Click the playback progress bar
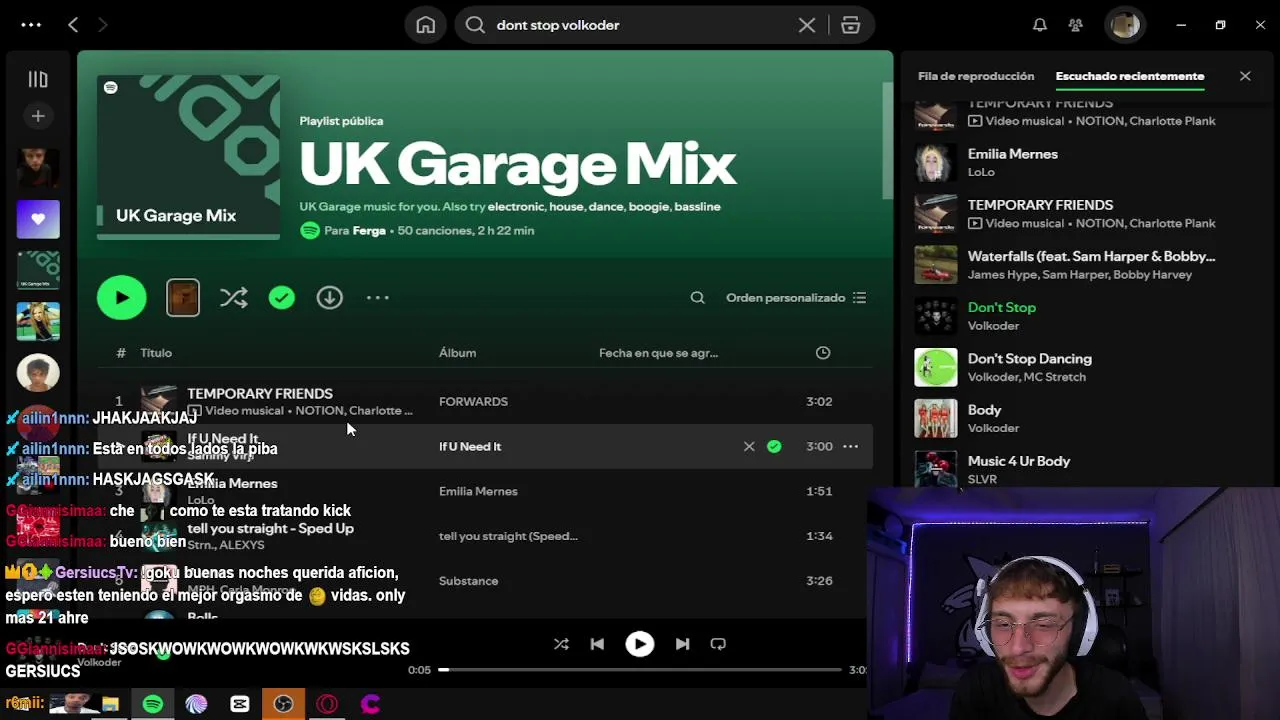Image resolution: width=1280 pixels, height=720 pixels. pos(640,670)
